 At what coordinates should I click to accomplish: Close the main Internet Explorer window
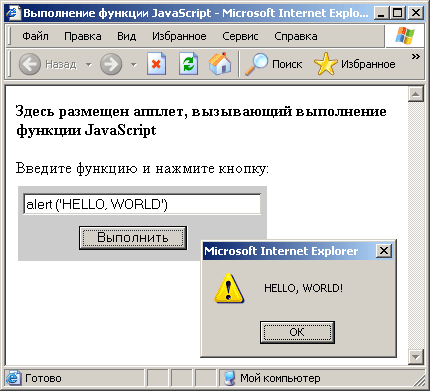[416, 13]
